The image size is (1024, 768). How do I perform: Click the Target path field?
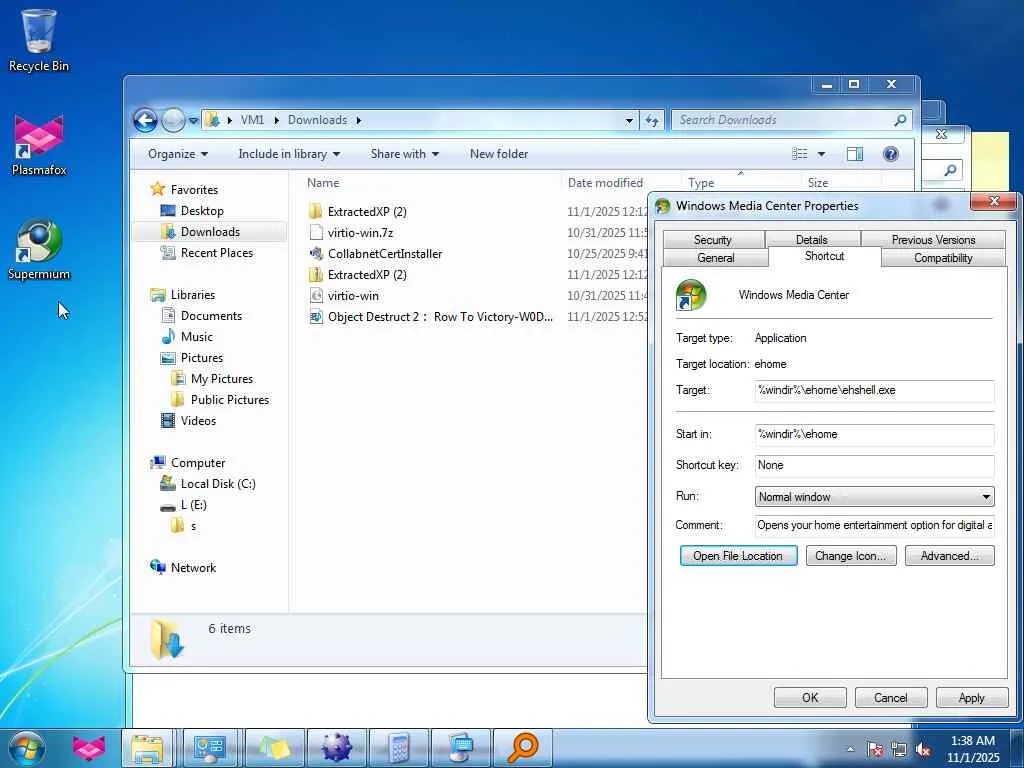point(874,391)
